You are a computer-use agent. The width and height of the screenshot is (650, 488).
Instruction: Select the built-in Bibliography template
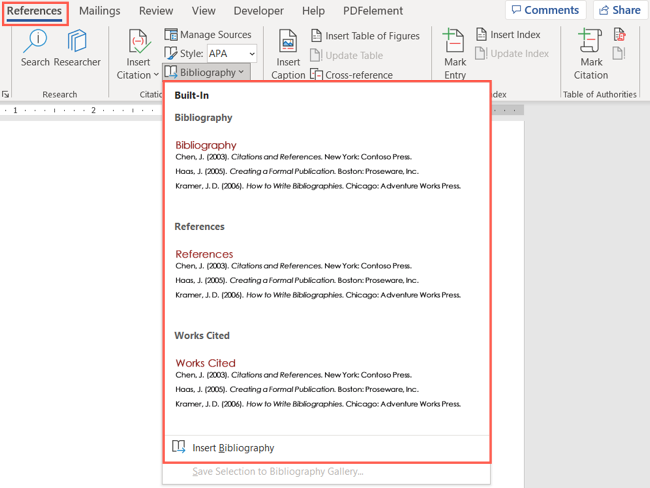318,165
